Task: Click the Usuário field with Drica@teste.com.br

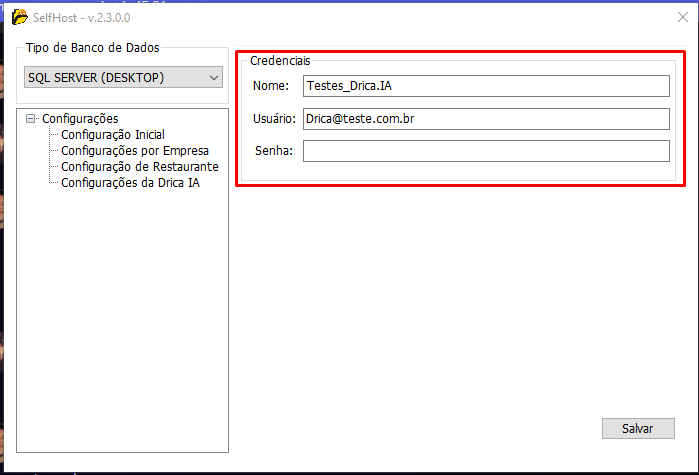Action: [486, 118]
